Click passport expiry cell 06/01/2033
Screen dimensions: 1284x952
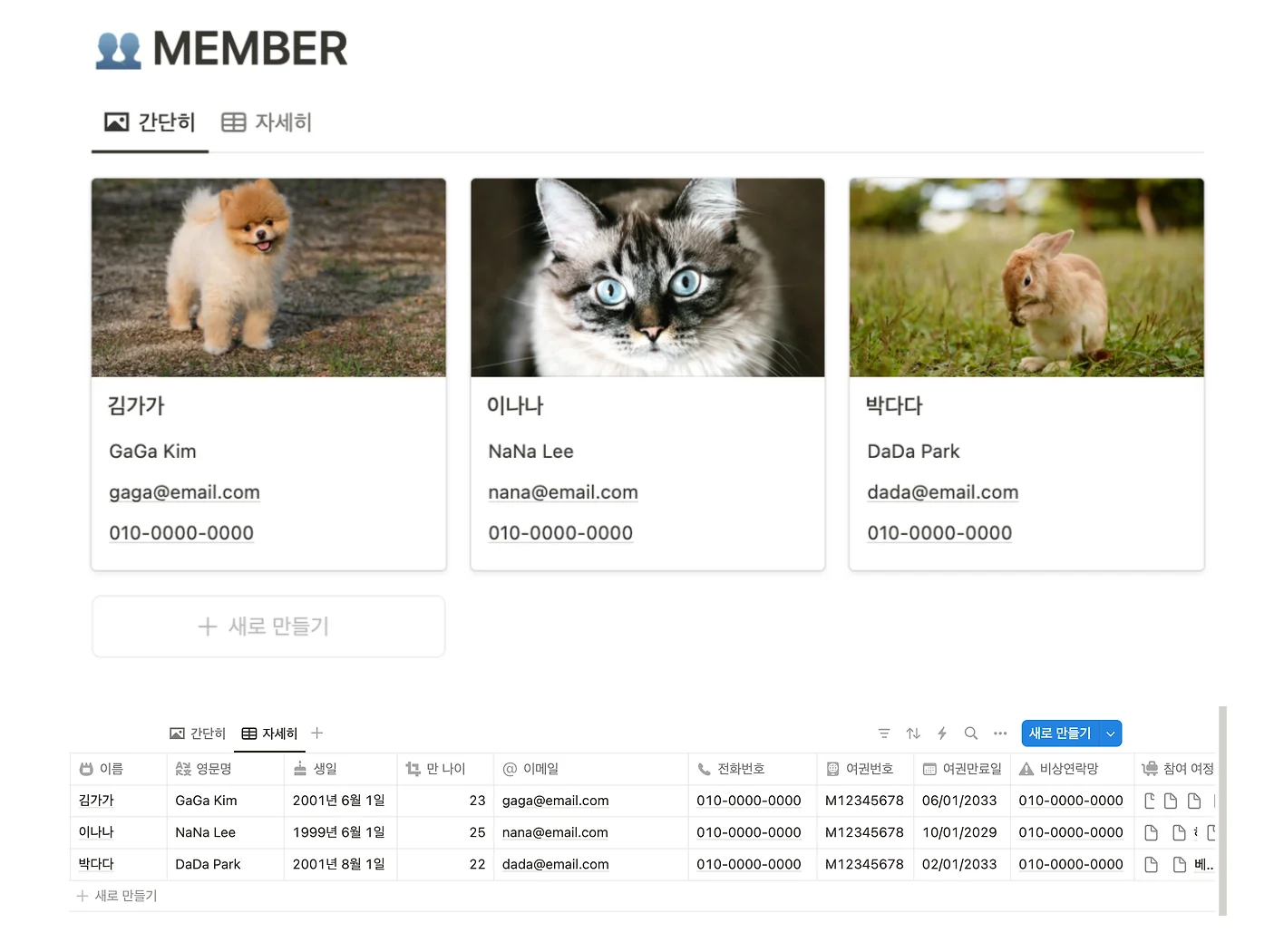click(x=961, y=801)
